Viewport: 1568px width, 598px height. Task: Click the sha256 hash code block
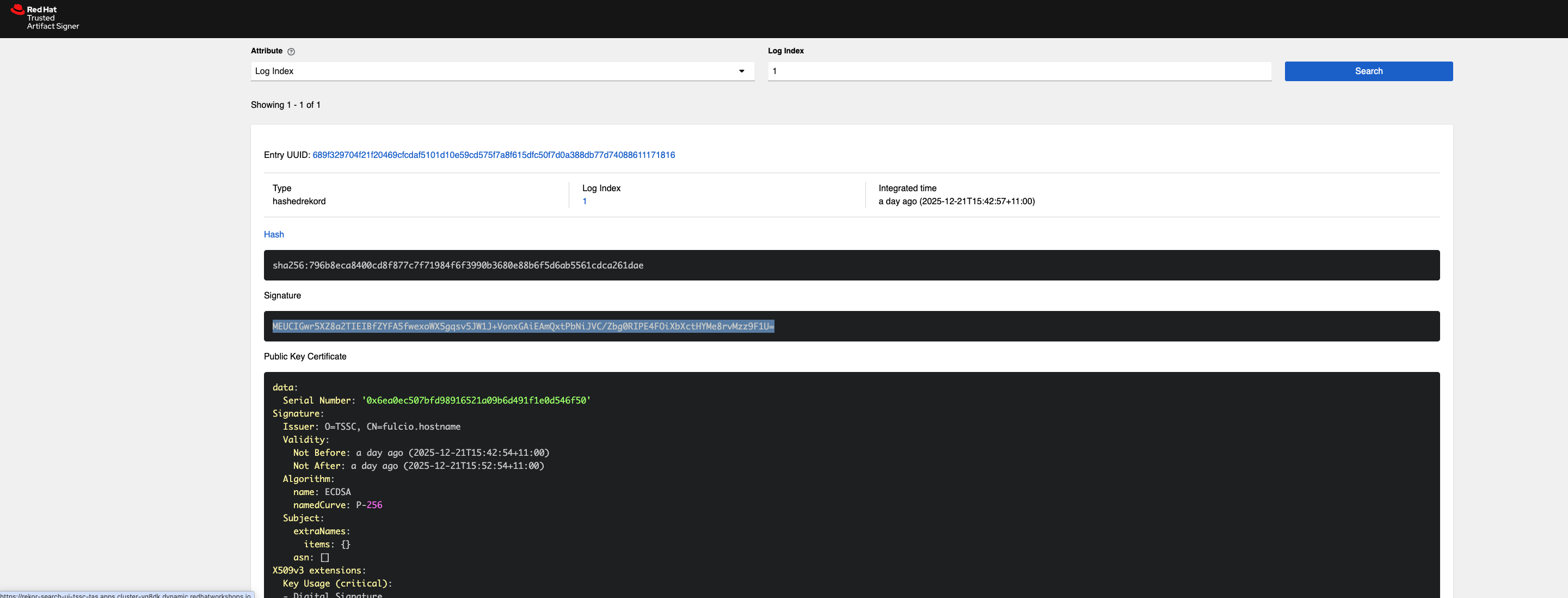point(458,266)
